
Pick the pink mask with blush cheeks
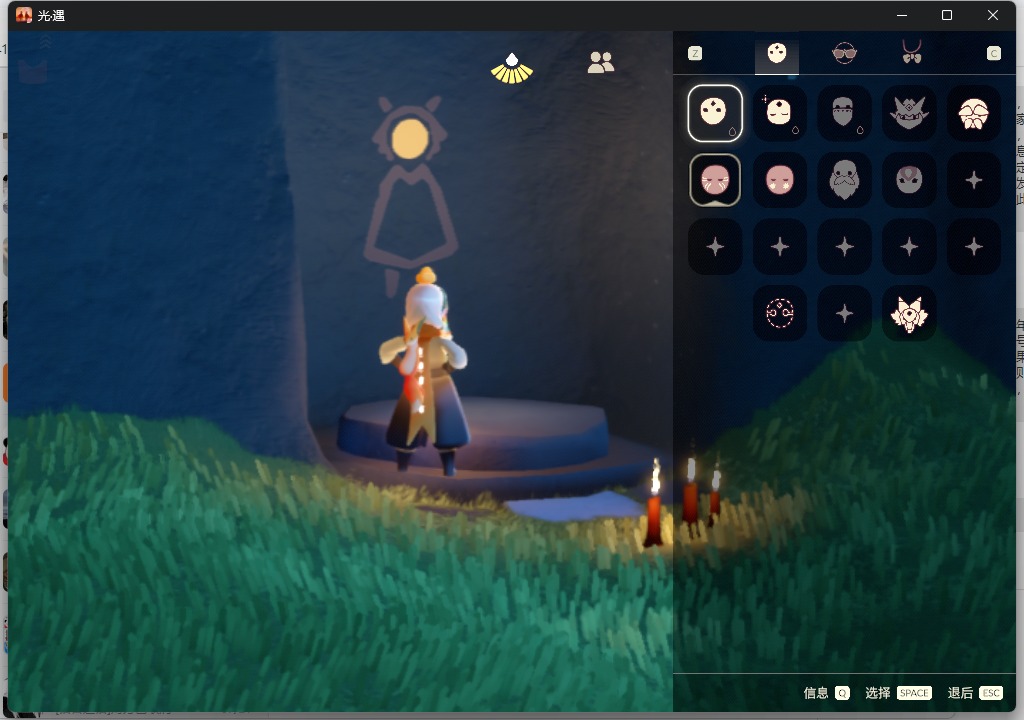coord(779,180)
